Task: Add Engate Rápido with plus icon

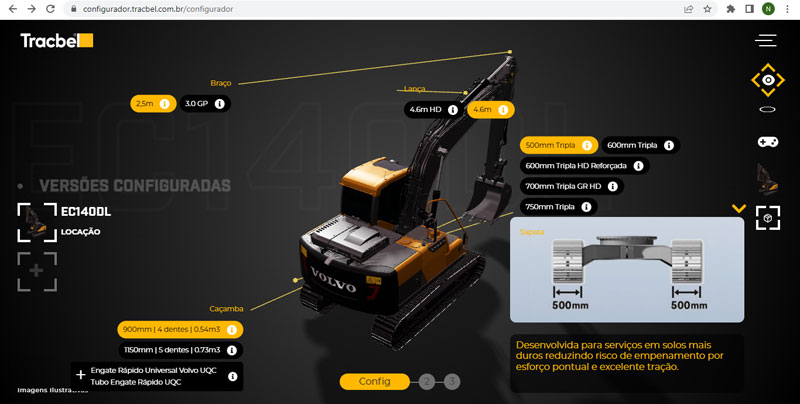Action: point(81,375)
